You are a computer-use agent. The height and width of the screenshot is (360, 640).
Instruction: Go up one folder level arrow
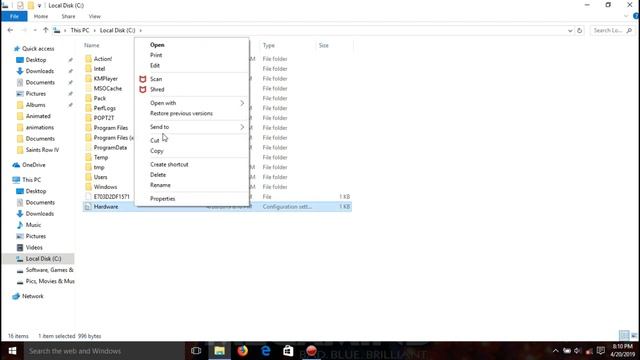[45, 30]
